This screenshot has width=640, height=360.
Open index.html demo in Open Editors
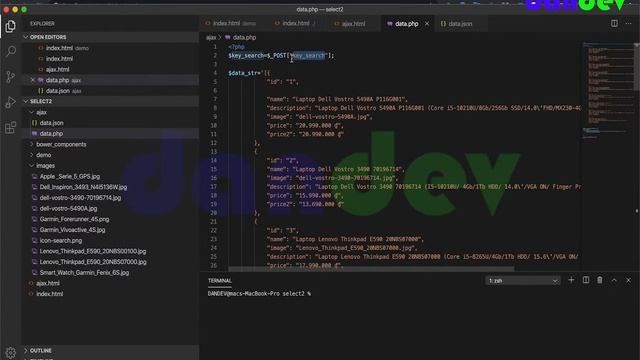click(x=110, y=48)
